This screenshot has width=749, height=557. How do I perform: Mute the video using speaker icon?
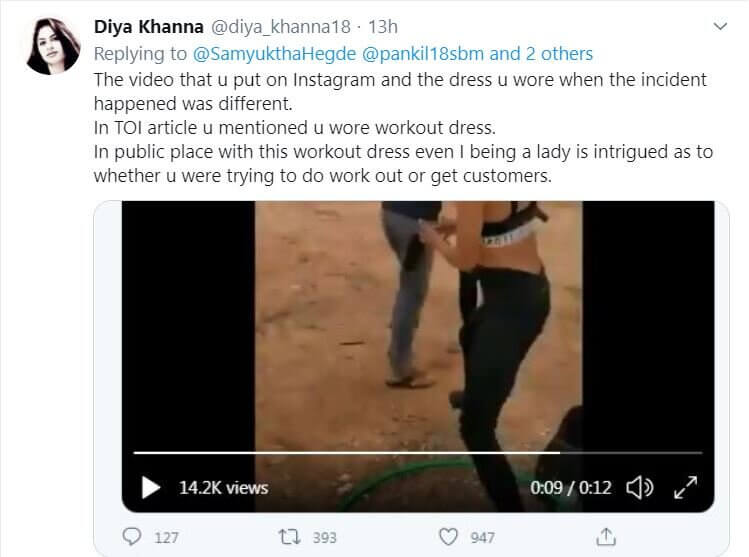(x=638, y=488)
